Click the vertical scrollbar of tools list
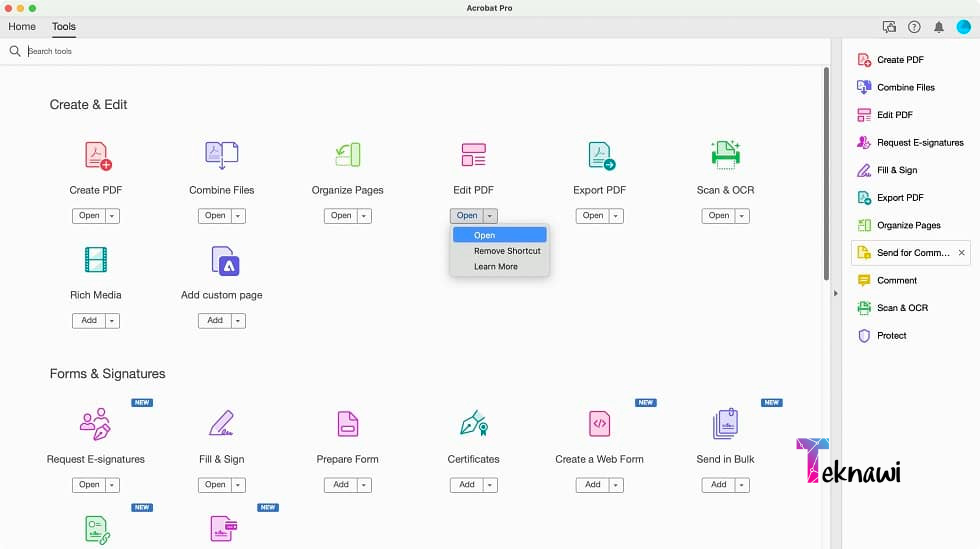The width and height of the screenshot is (980, 549). [826, 174]
